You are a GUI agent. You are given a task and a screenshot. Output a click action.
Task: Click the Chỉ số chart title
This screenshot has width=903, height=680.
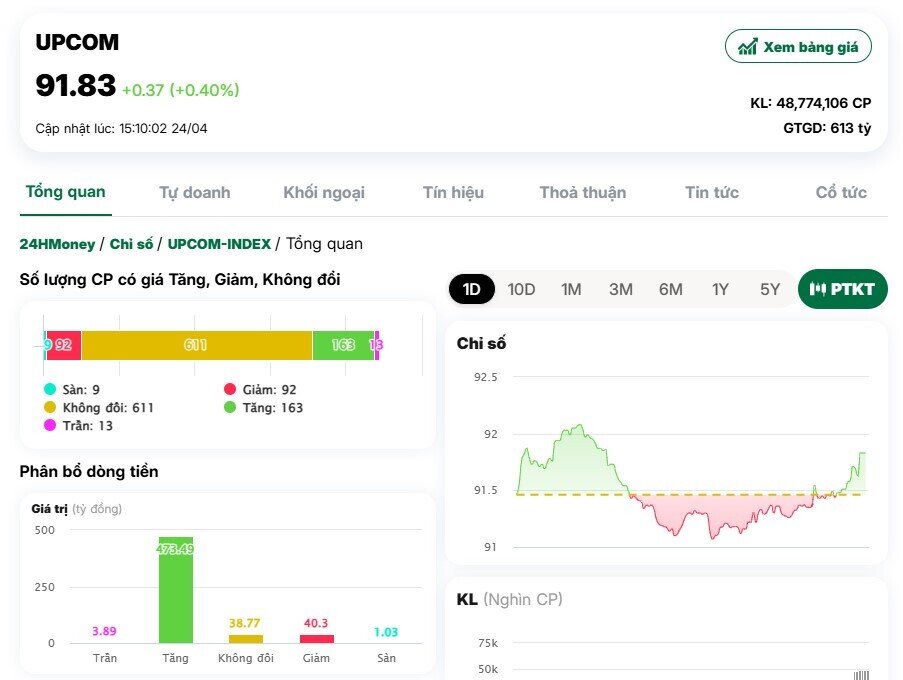481,344
